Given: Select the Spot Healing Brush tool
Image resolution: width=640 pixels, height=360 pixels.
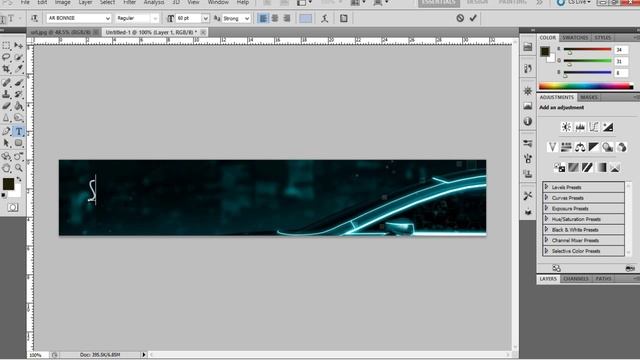Looking at the screenshot, I should [x=6, y=83].
